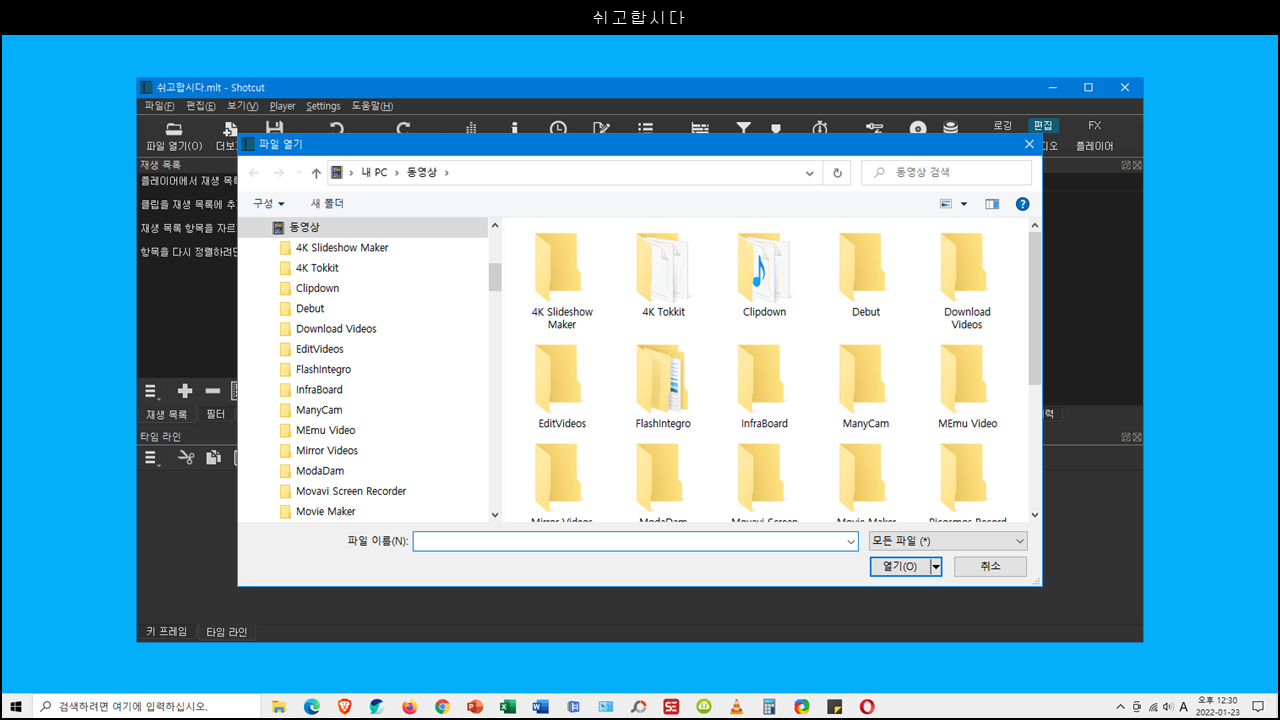Open Excel from the taskbar
This screenshot has width=1280, height=720.
pyautogui.click(x=507, y=706)
